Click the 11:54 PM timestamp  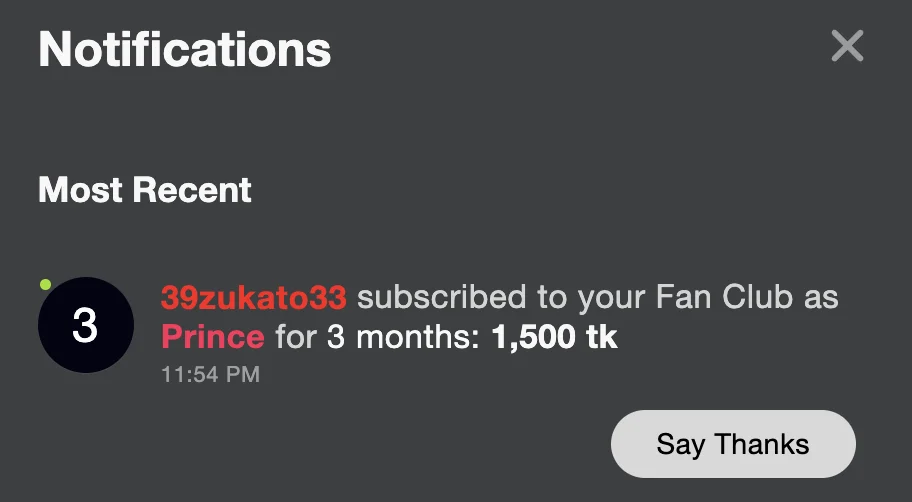pos(210,375)
